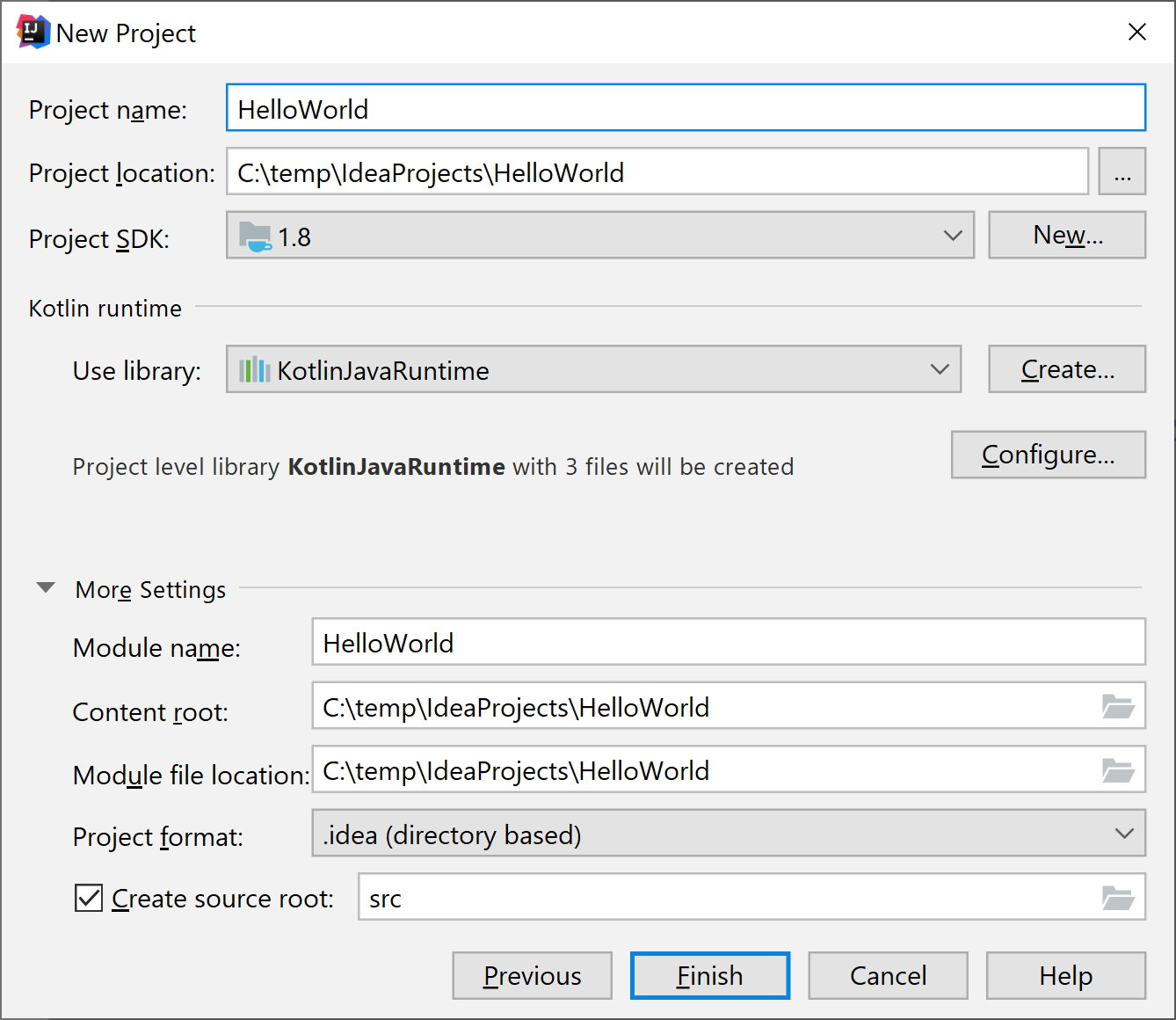Open the Project SDK dropdown

(953, 235)
